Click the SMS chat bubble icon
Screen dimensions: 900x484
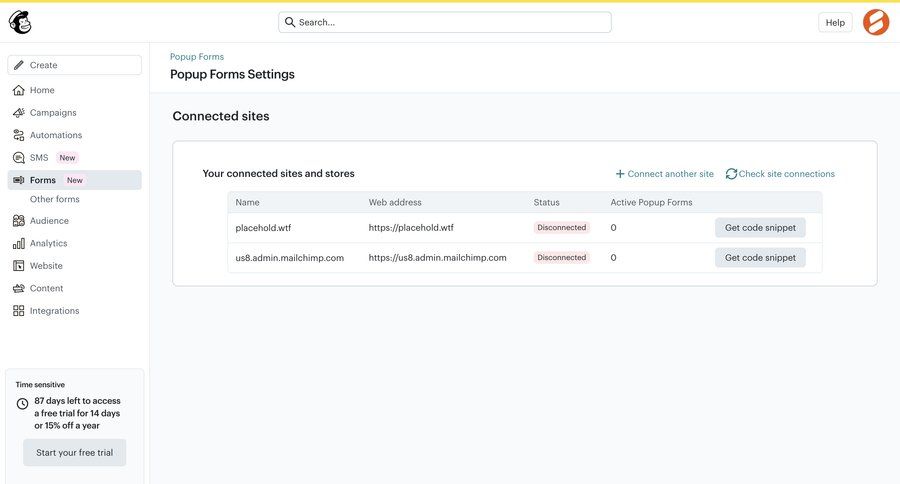(19, 157)
